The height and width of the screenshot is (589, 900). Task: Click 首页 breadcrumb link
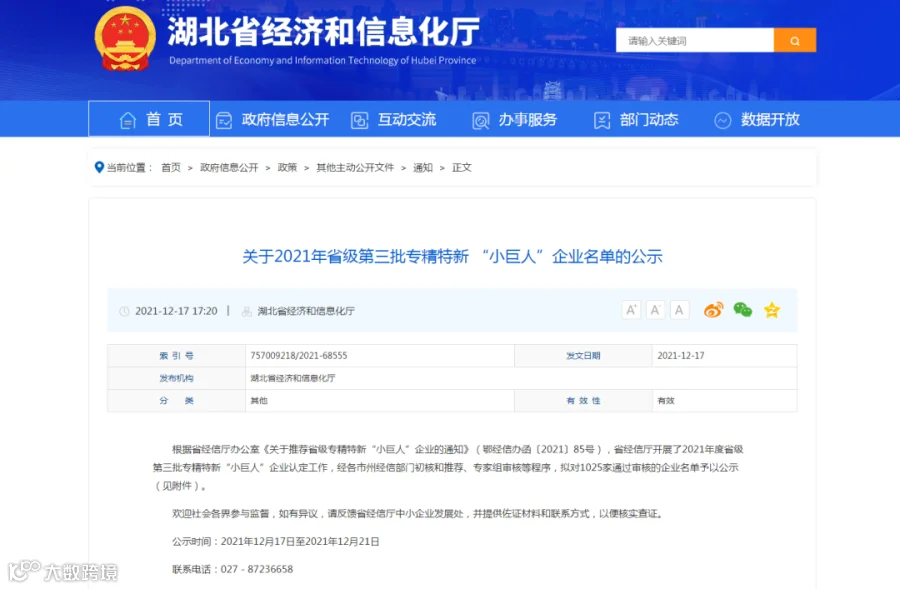point(170,168)
